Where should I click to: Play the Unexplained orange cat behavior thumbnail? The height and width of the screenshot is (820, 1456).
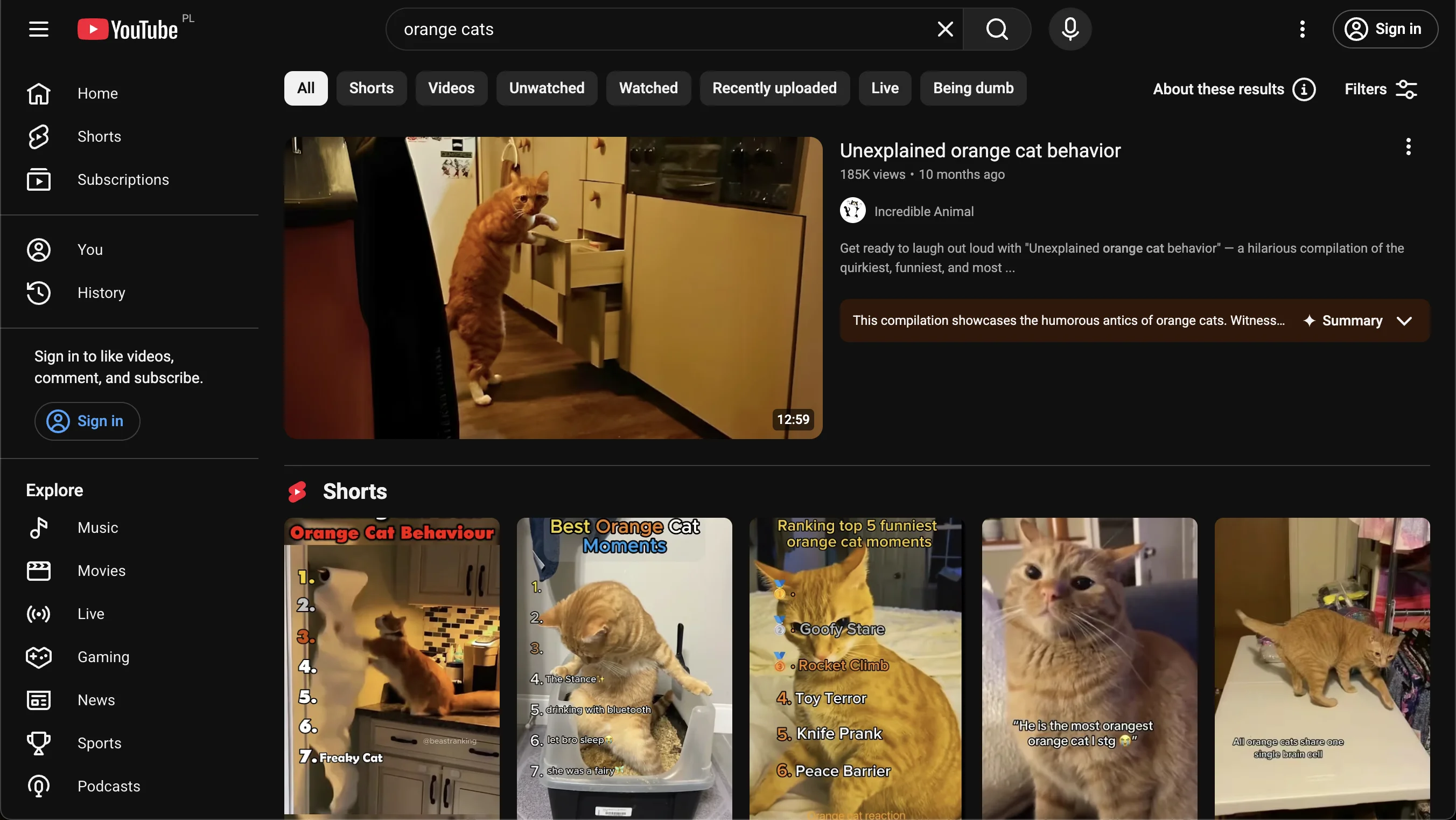click(553, 287)
